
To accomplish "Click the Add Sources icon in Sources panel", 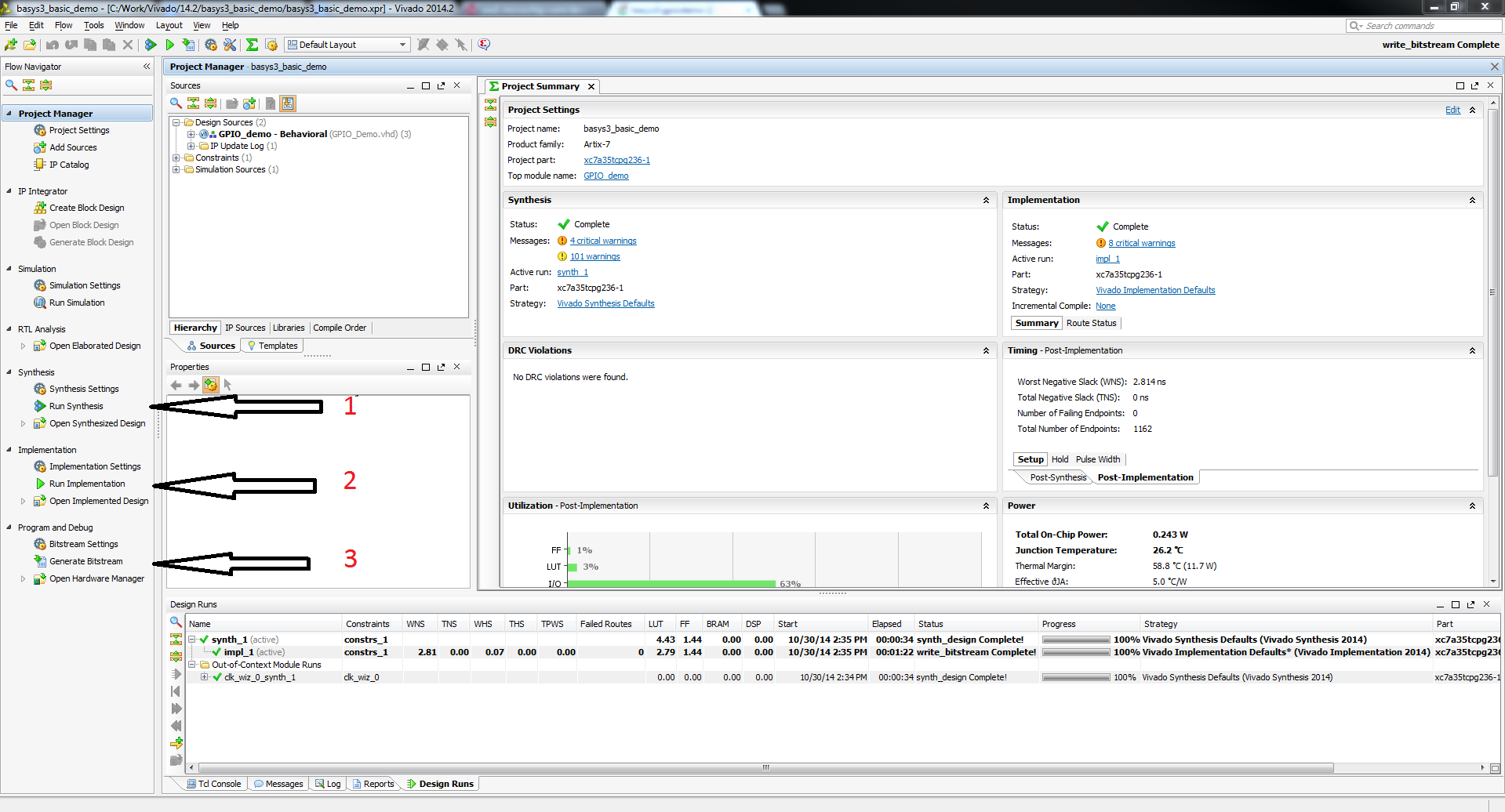I will click(x=249, y=103).
